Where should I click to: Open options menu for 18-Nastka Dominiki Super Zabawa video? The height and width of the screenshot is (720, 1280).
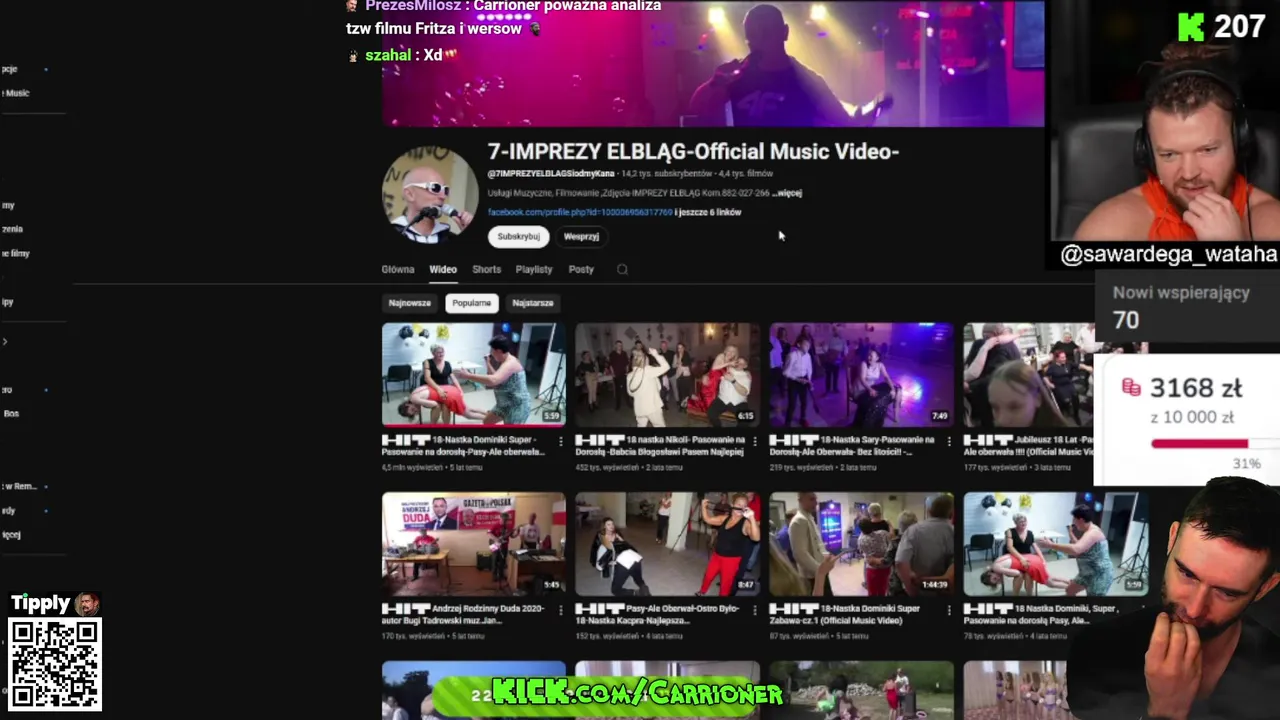click(x=948, y=610)
